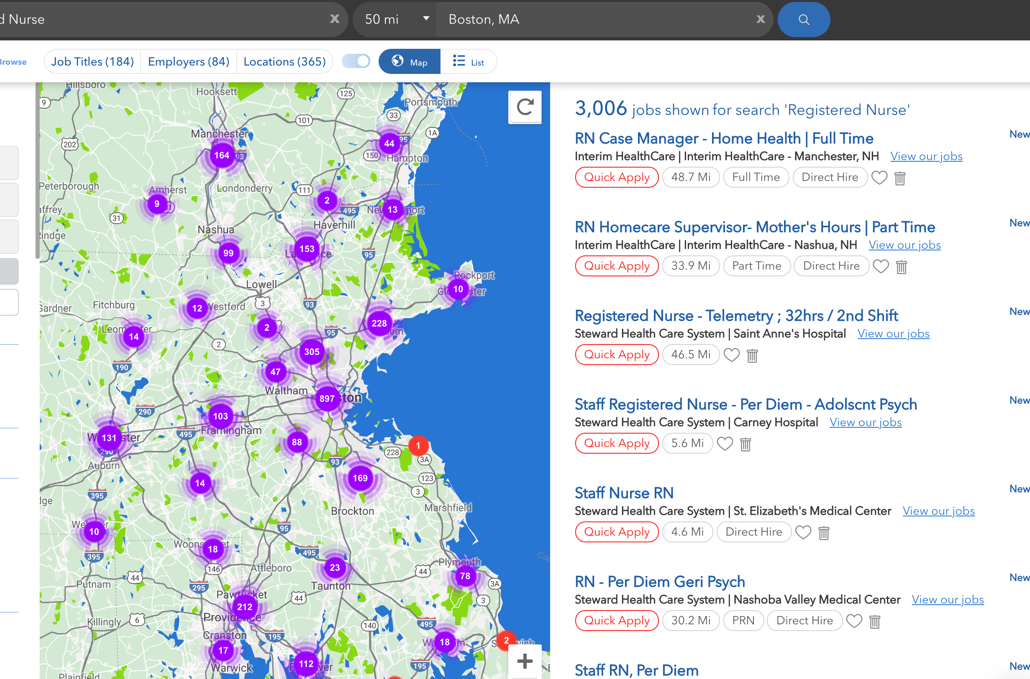Open Staff Registered Nurse - Per Diem job
Viewport: 1030px width, 679px height.
[x=746, y=405]
